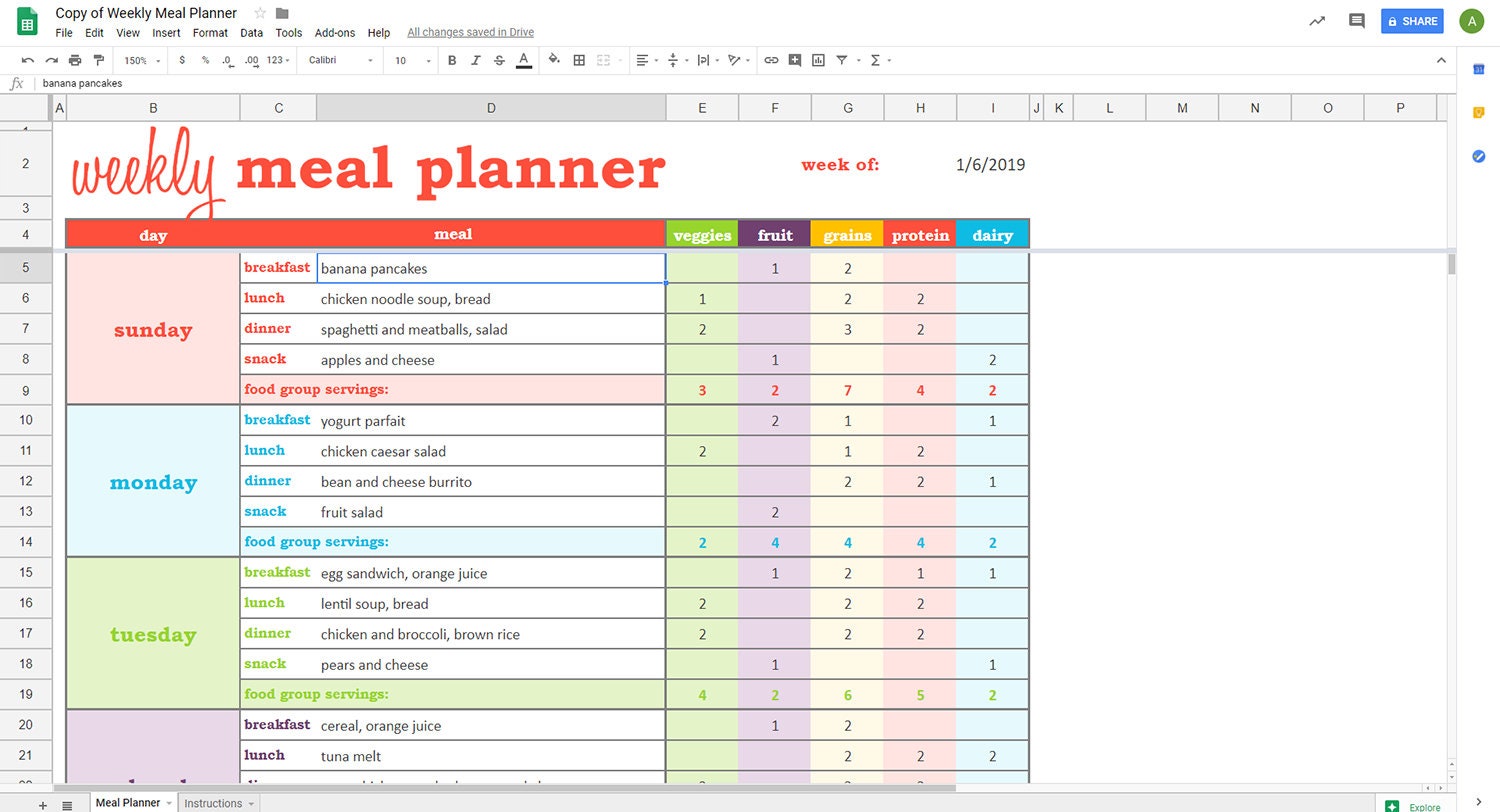Select the Paint format tool
Screen dimensions: 1500x812
pyautogui.click(x=99, y=60)
